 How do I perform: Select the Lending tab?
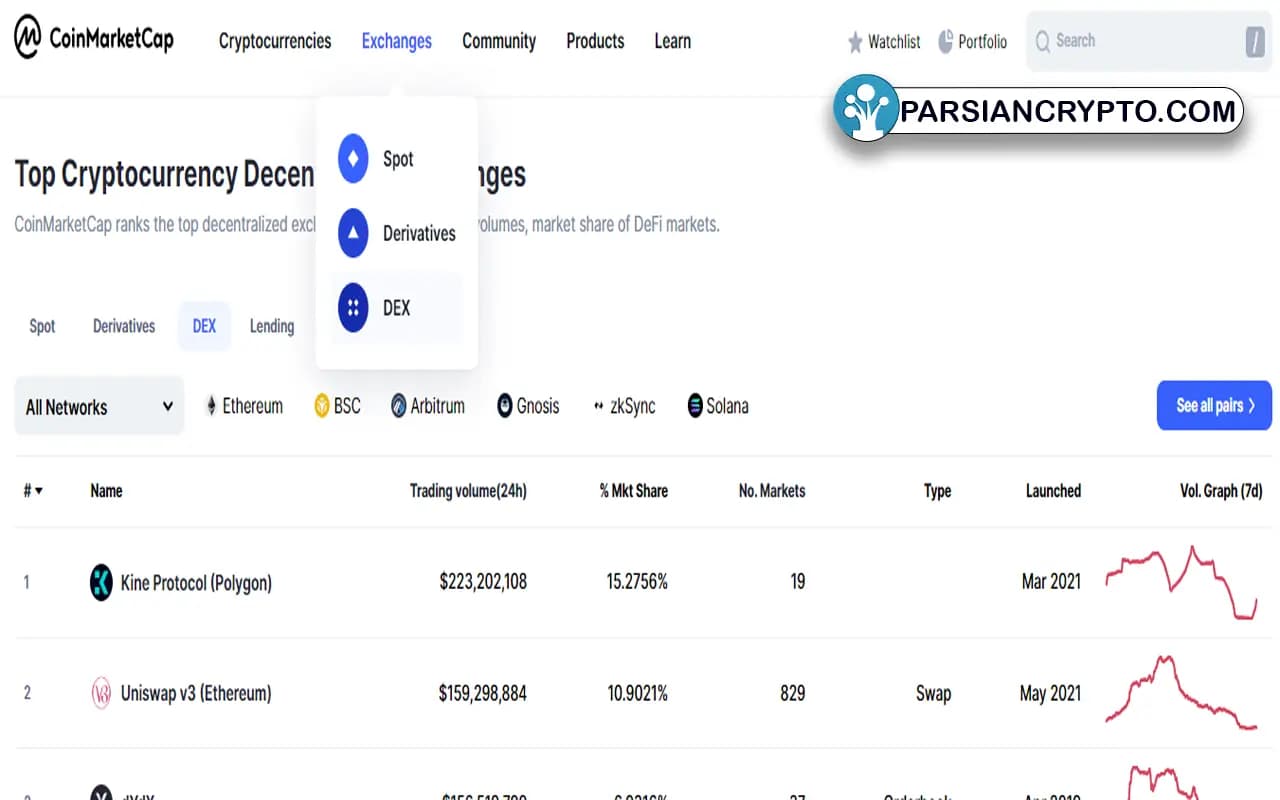click(272, 326)
